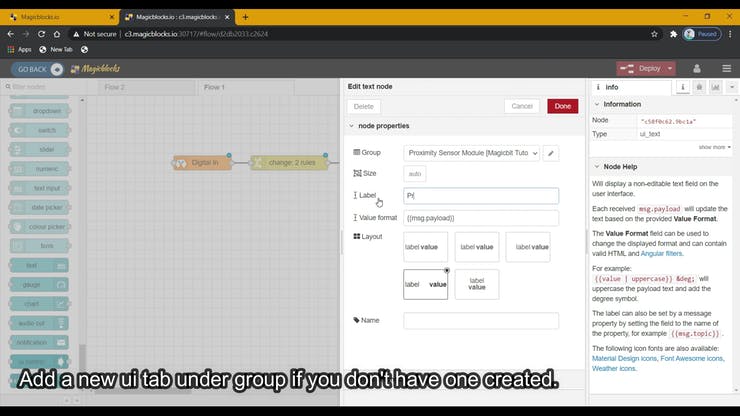Open the dashboard chart sidebar tab icon
Image resolution: width=740 pixels, height=416 pixels.
point(715,87)
